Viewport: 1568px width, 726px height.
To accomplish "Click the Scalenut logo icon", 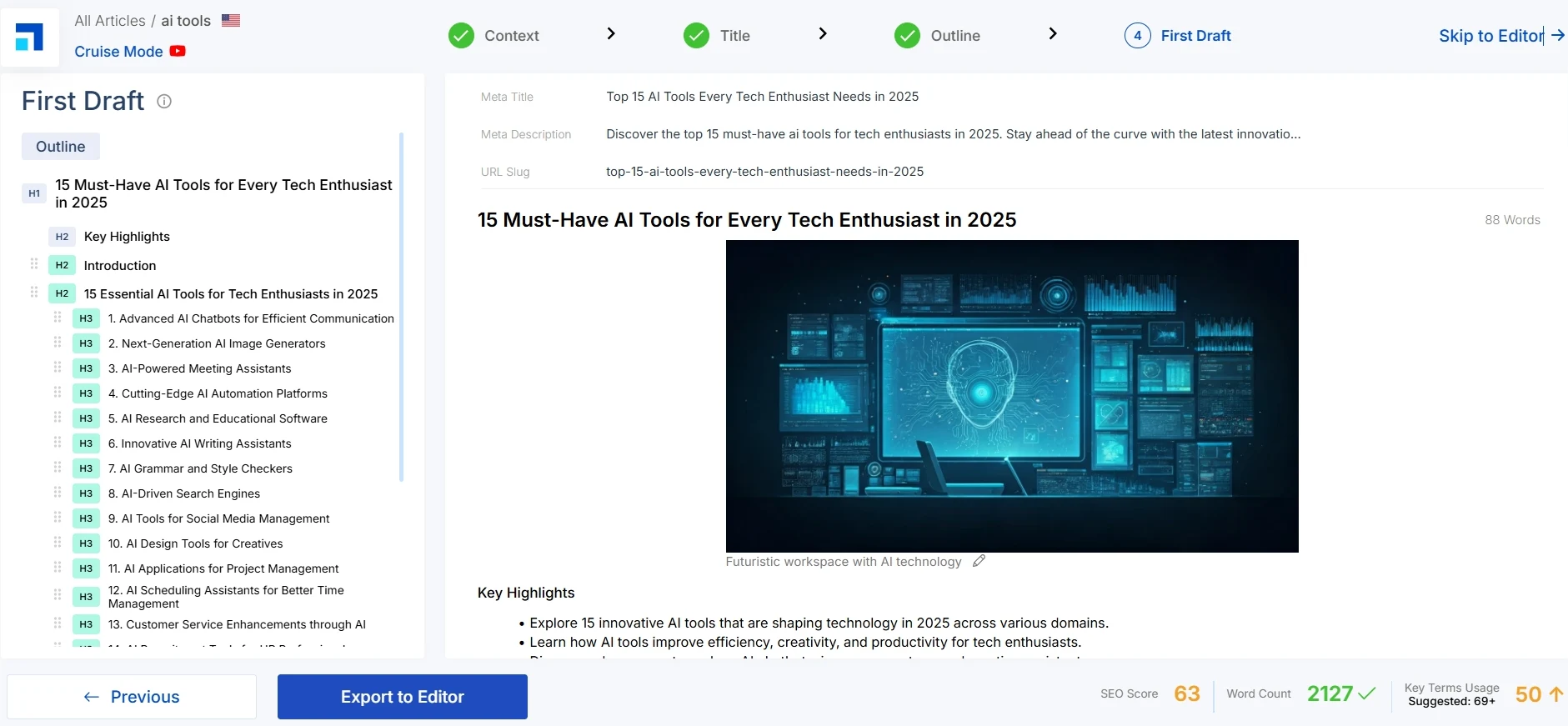I will 30,38.
